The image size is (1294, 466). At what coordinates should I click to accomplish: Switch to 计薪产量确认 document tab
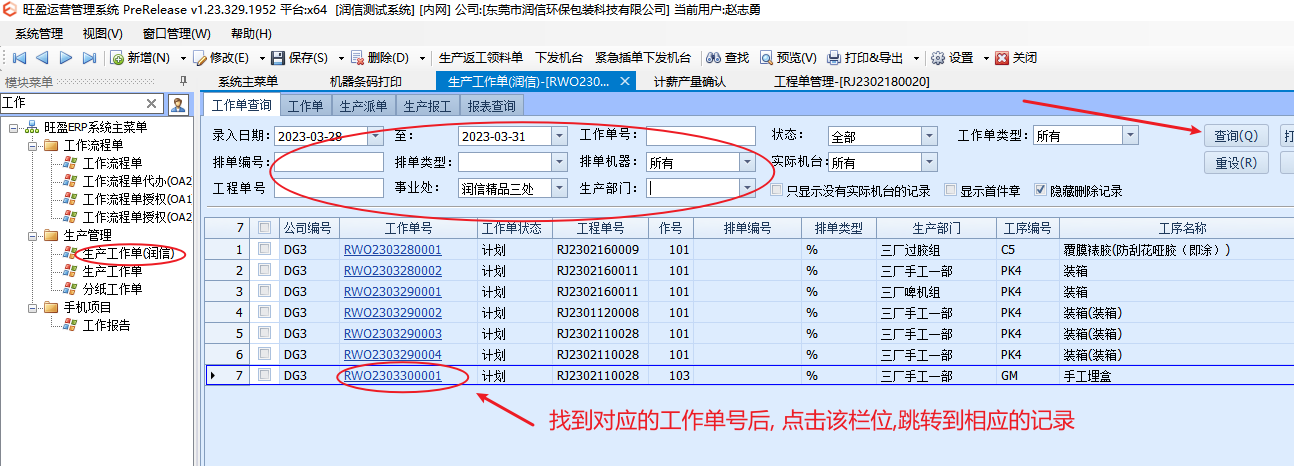click(690, 81)
